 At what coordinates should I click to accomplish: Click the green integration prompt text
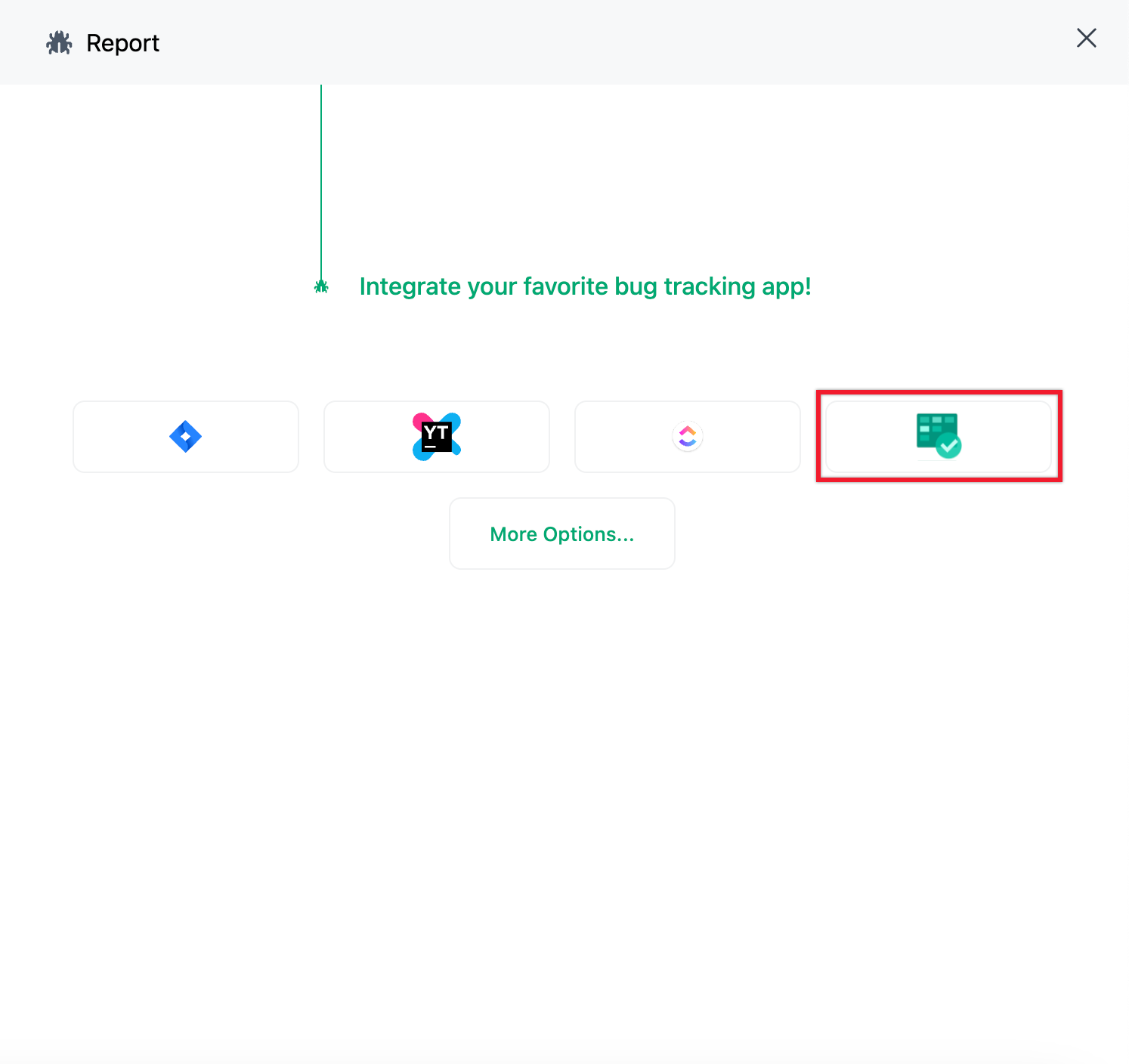[586, 286]
